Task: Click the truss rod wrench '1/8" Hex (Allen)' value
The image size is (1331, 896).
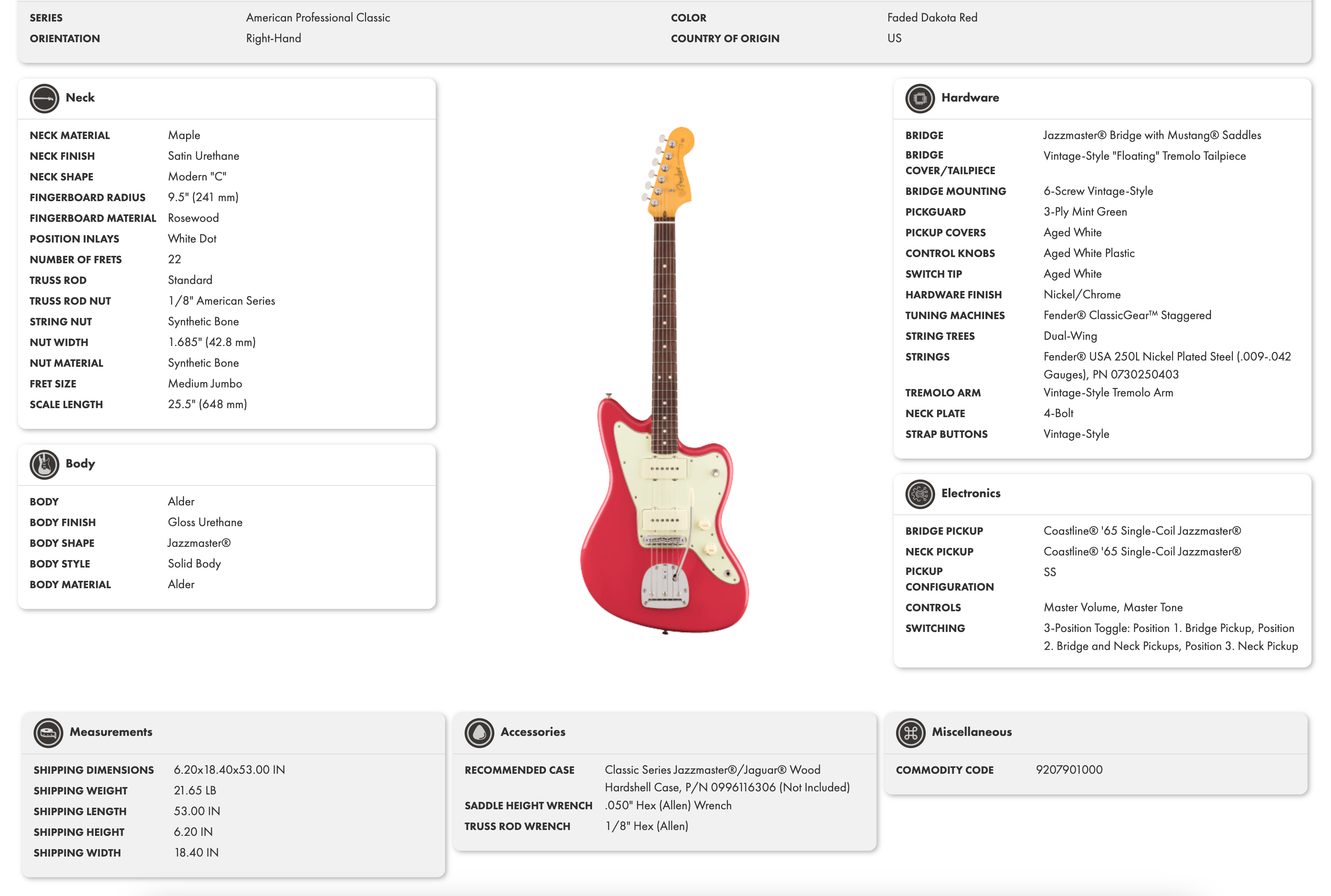Action: tap(647, 826)
